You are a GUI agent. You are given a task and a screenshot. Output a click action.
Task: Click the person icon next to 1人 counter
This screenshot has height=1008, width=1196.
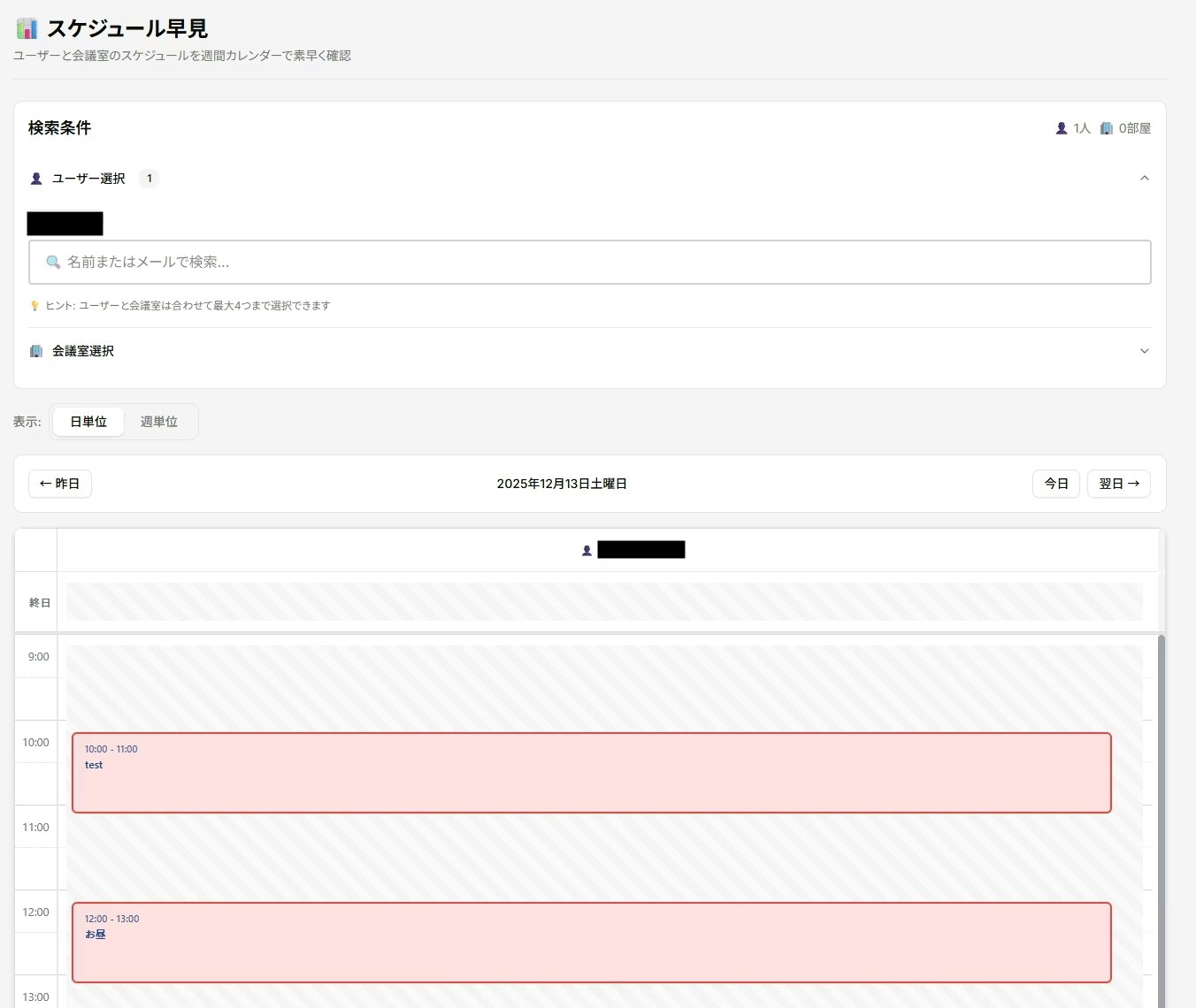point(1060,128)
